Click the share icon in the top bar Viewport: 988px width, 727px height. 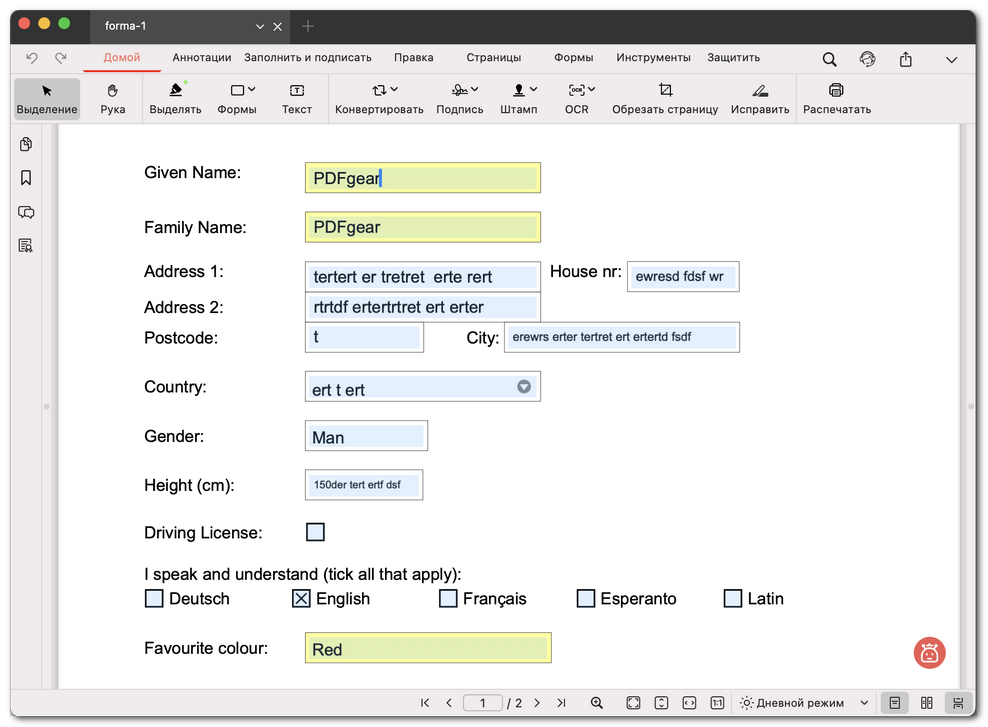pyautogui.click(x=906, y=59)
